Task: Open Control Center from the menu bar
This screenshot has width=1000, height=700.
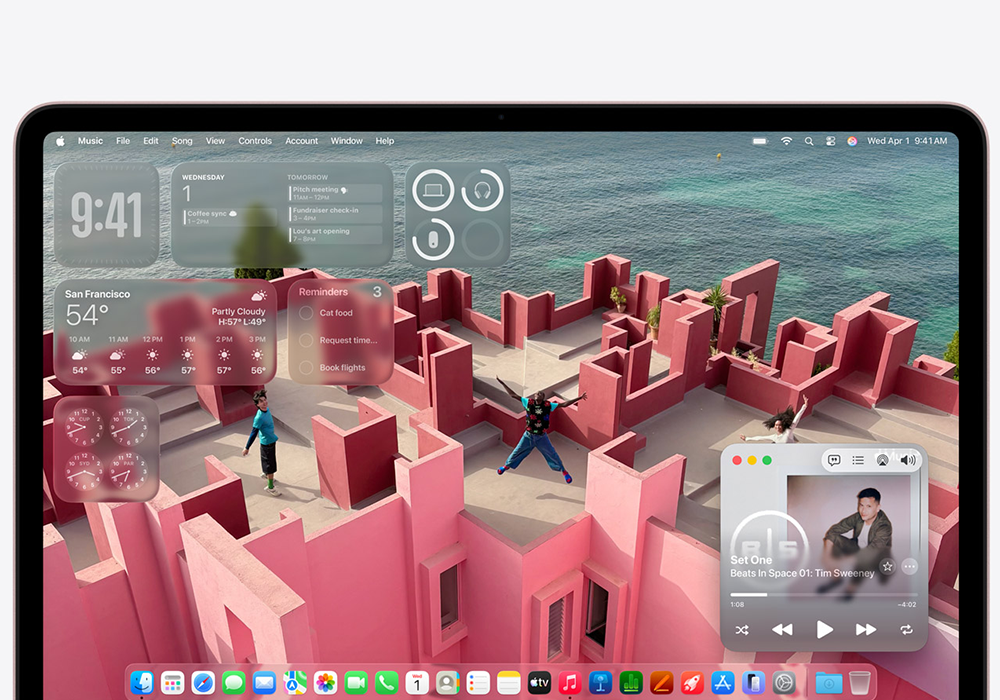Action: [830, 141]
